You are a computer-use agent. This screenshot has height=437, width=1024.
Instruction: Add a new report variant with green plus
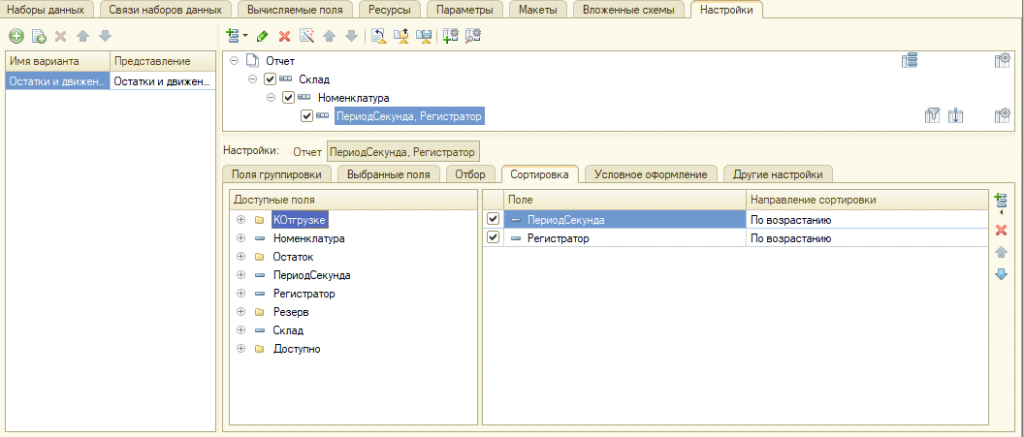16,36
